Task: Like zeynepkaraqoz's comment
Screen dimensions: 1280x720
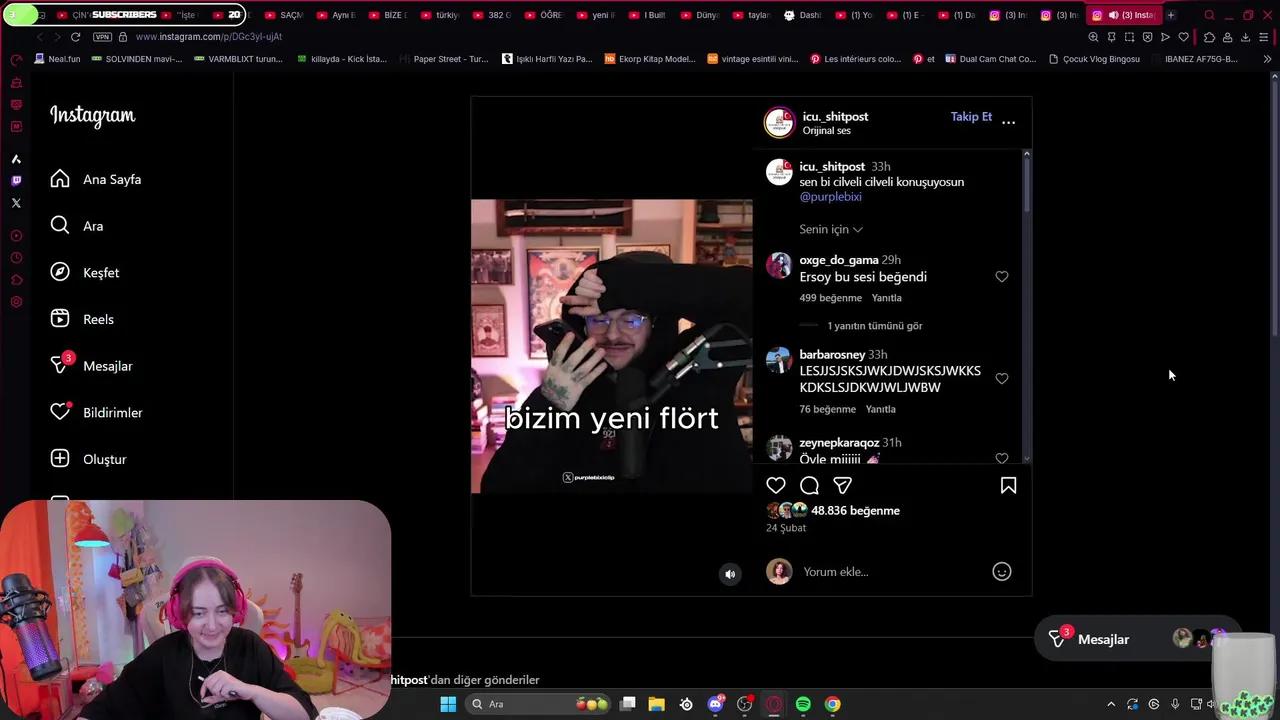Action: 1001,458
